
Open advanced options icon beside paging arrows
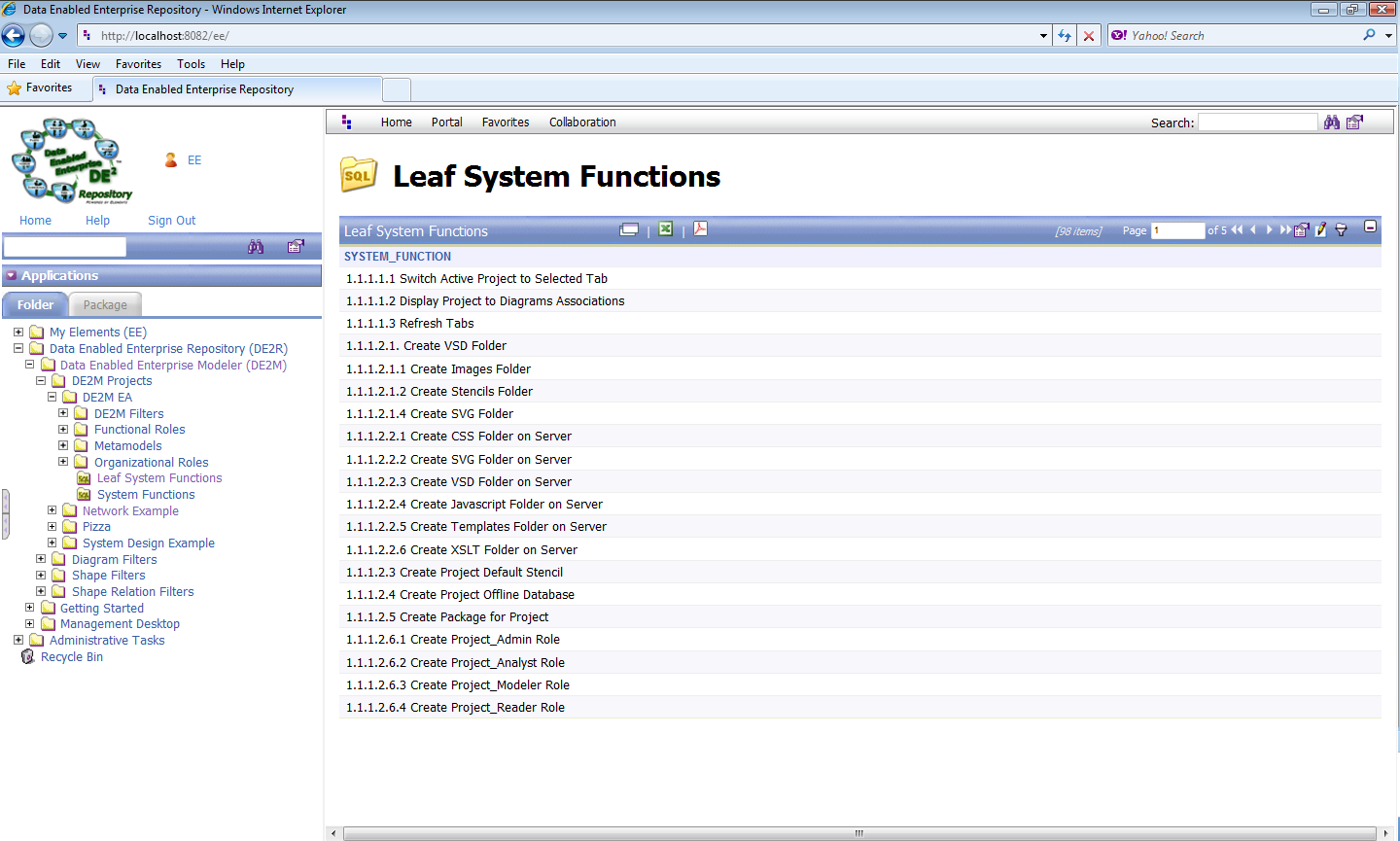(1301, 230)
